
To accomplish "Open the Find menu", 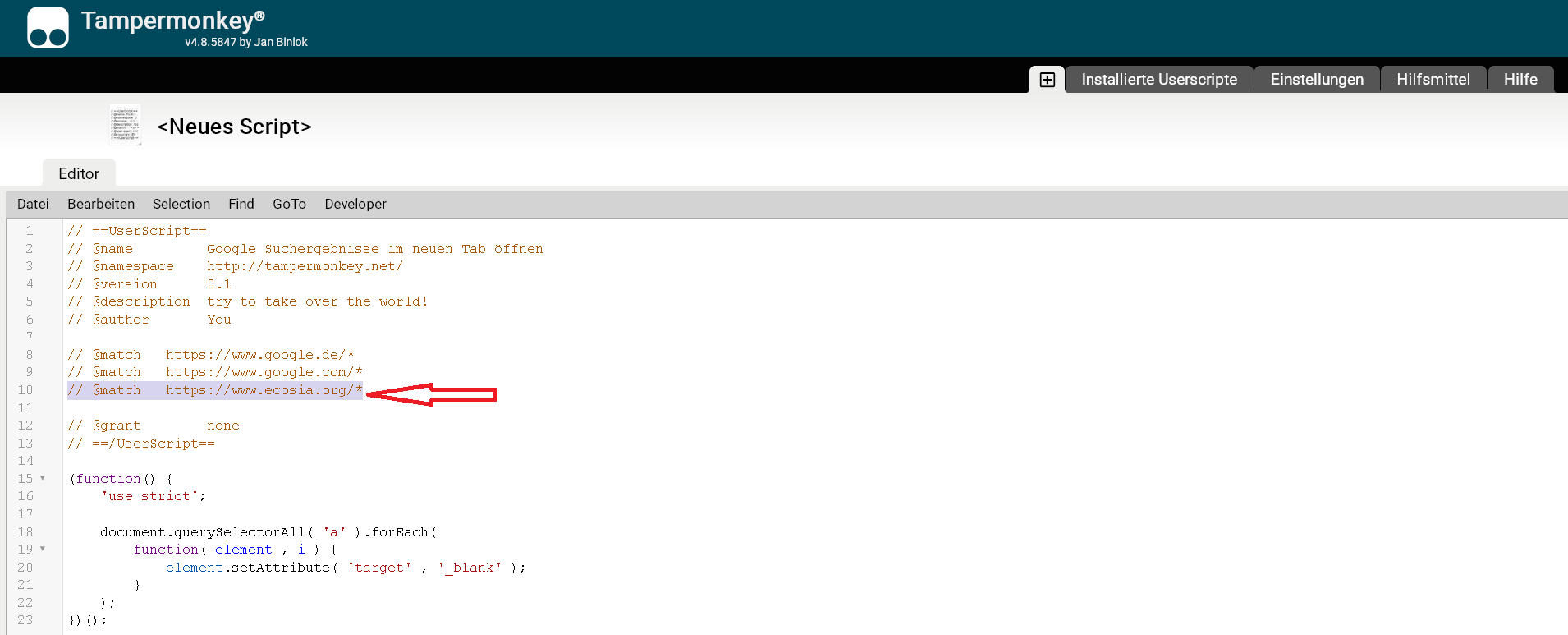I will click(x=241, y=204).
